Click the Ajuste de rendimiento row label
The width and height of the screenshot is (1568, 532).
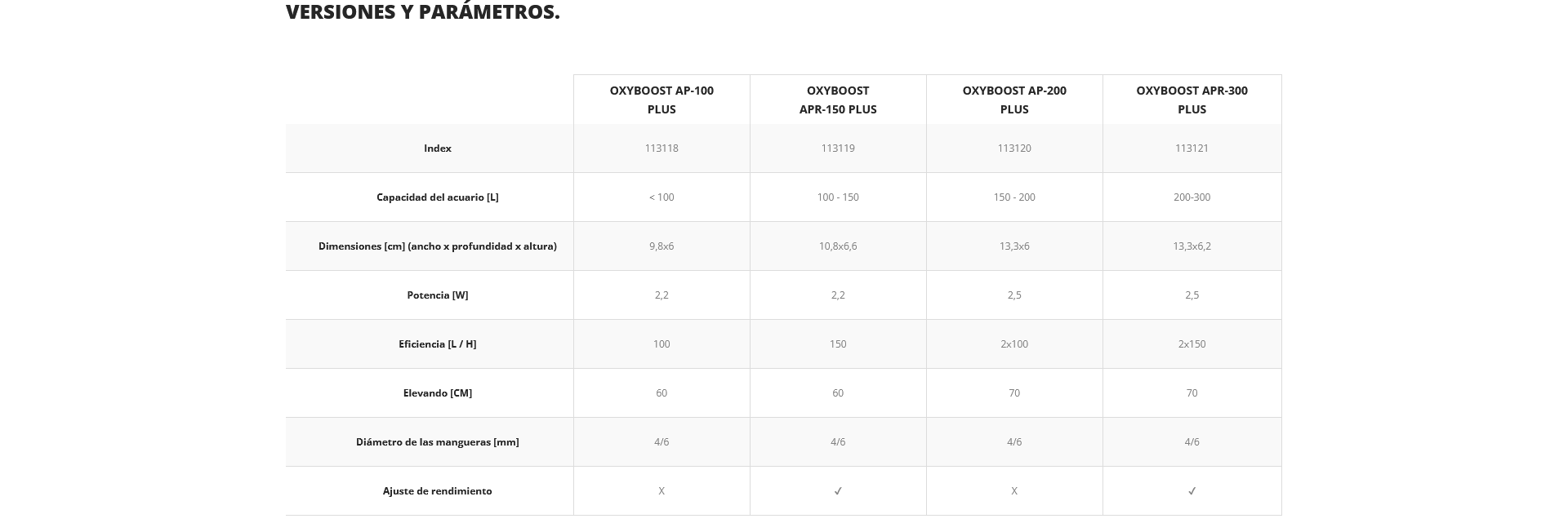pos(438,491)
